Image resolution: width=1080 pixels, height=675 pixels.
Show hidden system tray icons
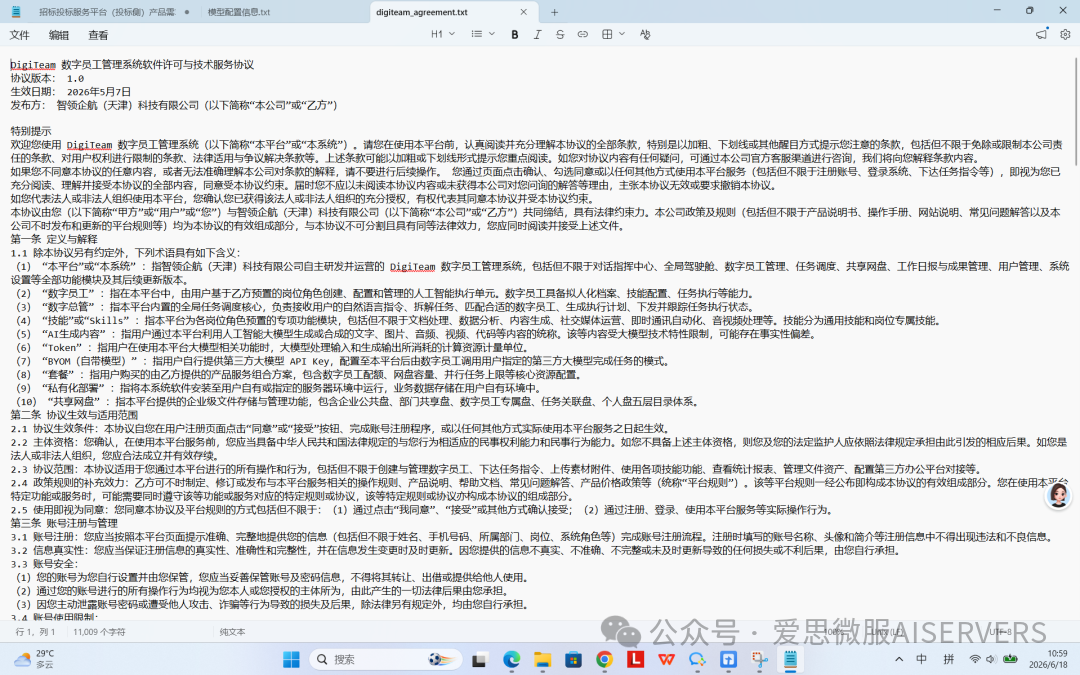click(x=898, y=659)
